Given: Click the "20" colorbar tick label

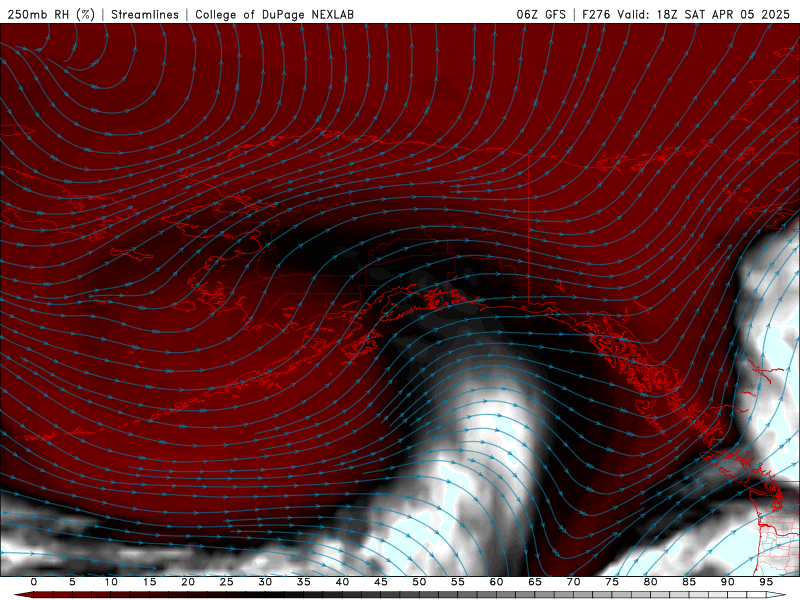Looking at the screenshot, I should 188,582.
